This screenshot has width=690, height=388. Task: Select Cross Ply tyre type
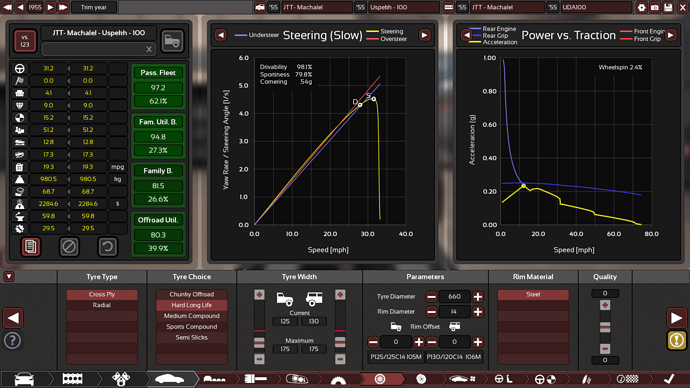click(102, 294)
